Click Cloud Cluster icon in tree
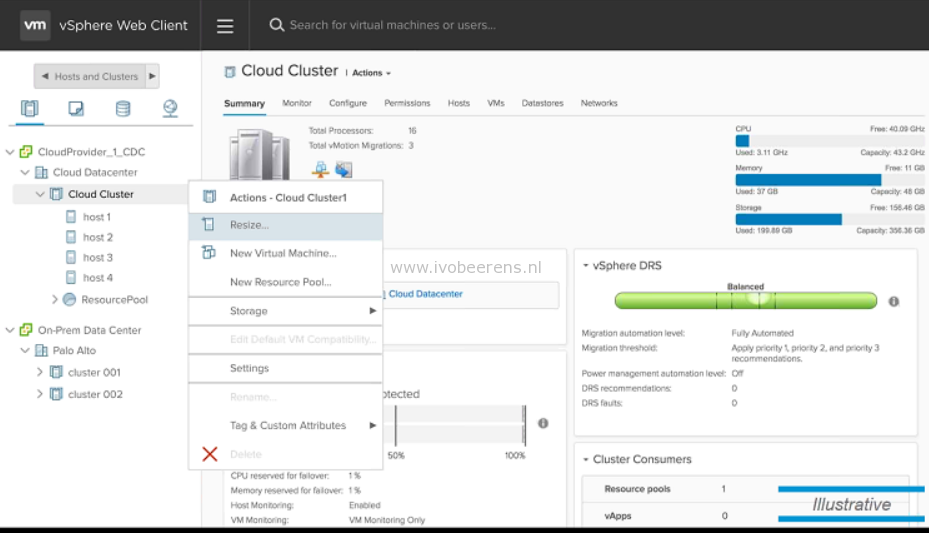This screenshot has width=929, height=533. pyautogui.click(x=56, y=194)
